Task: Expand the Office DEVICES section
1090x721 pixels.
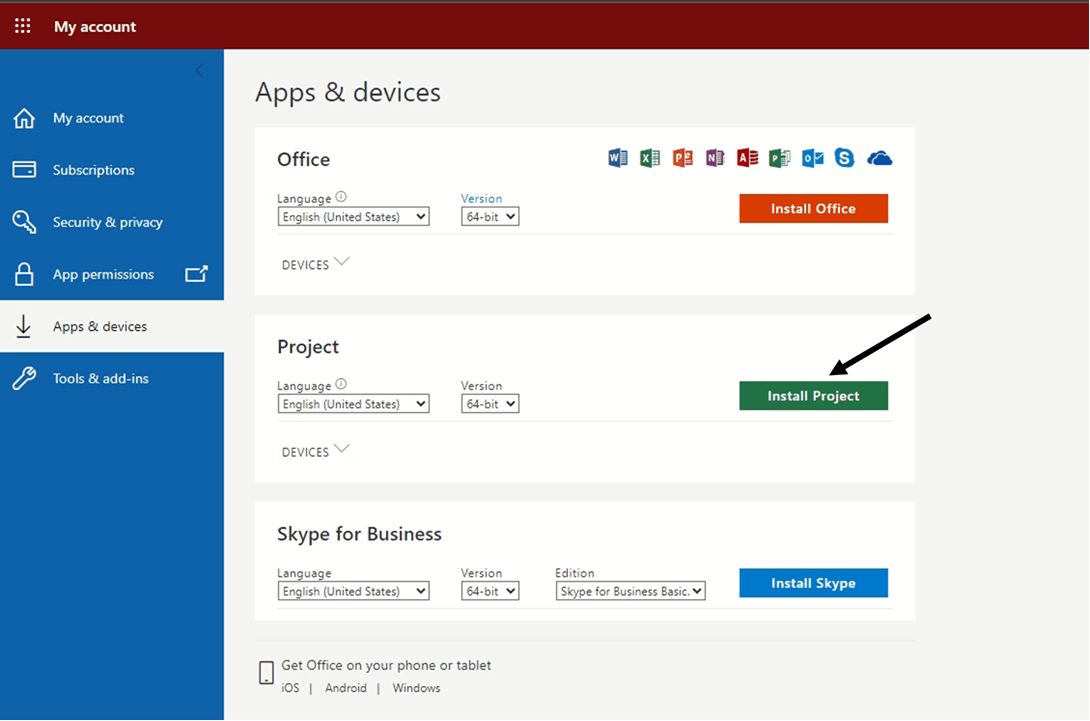Action: [x=315, y=264]
